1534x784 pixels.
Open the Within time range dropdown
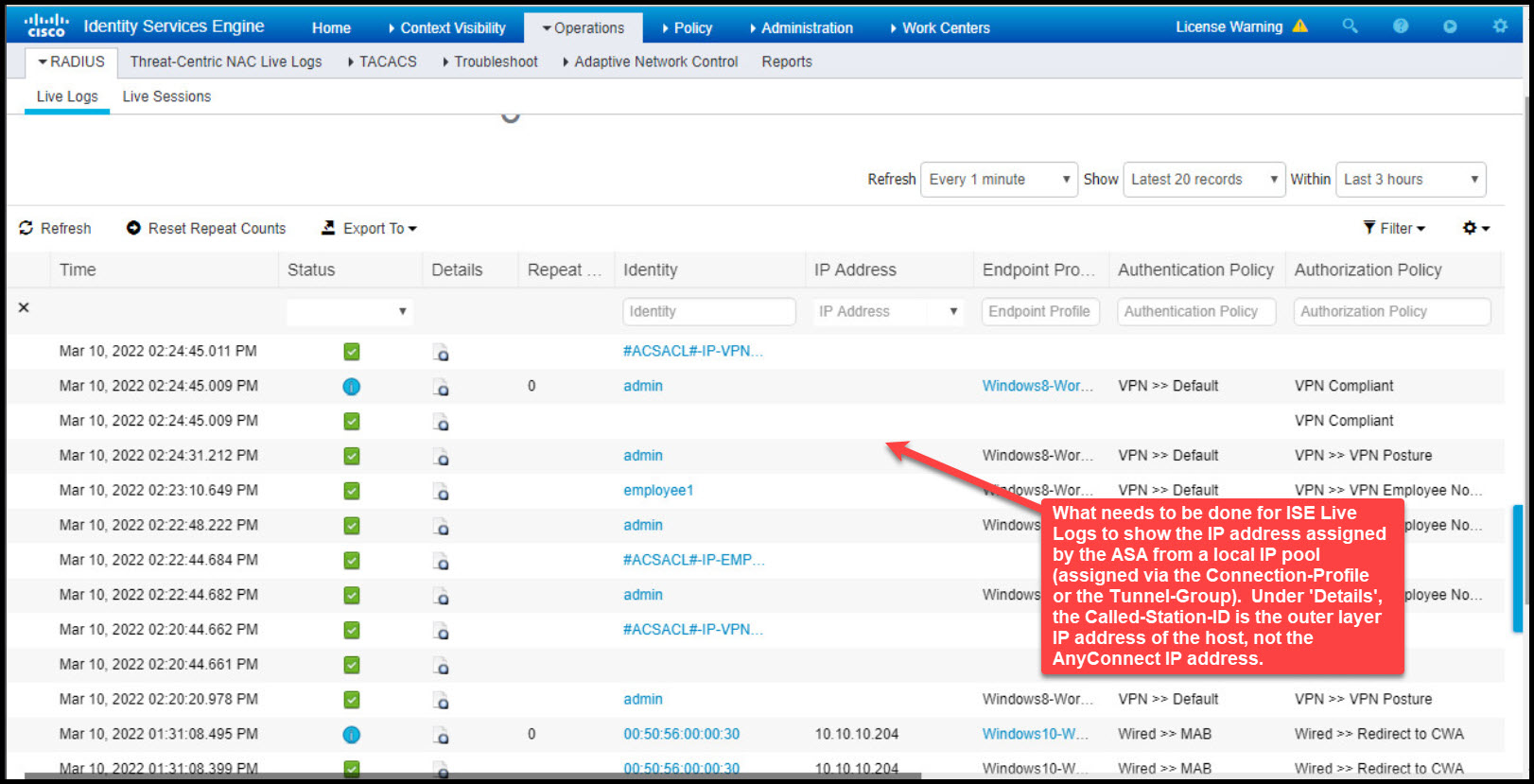(x=1410, y=179)
